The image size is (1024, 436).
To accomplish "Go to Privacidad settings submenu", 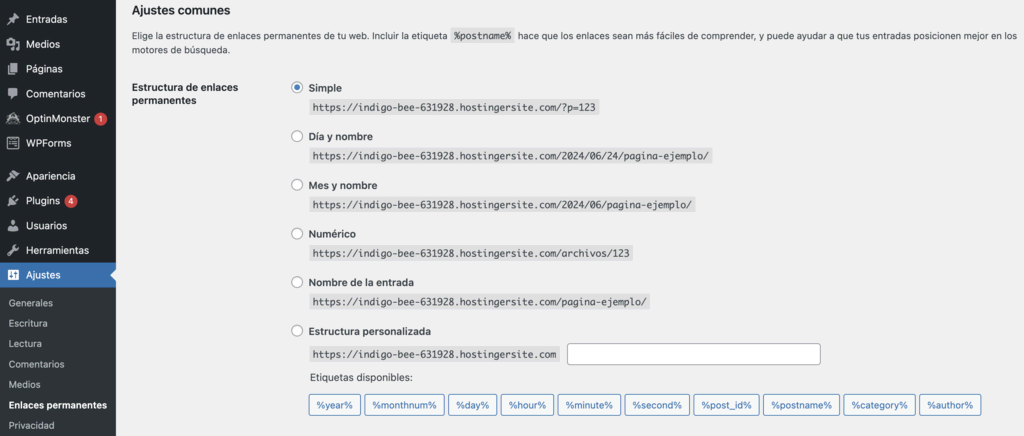I will (x=29, y=425).
